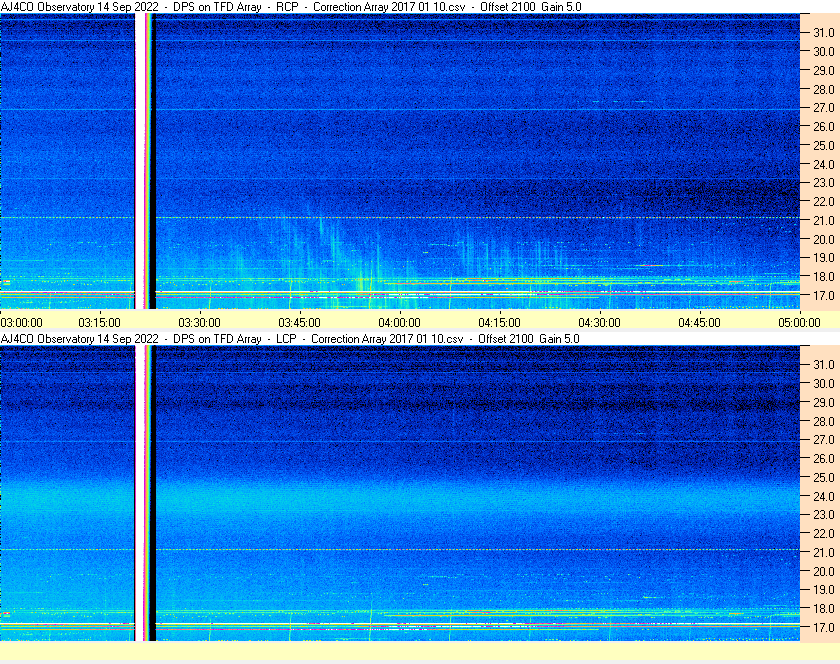This screenshot has height=664, width=840.
Task: Click 27.0 frequency label in RCP panel
Action: (x=823, y=107)
